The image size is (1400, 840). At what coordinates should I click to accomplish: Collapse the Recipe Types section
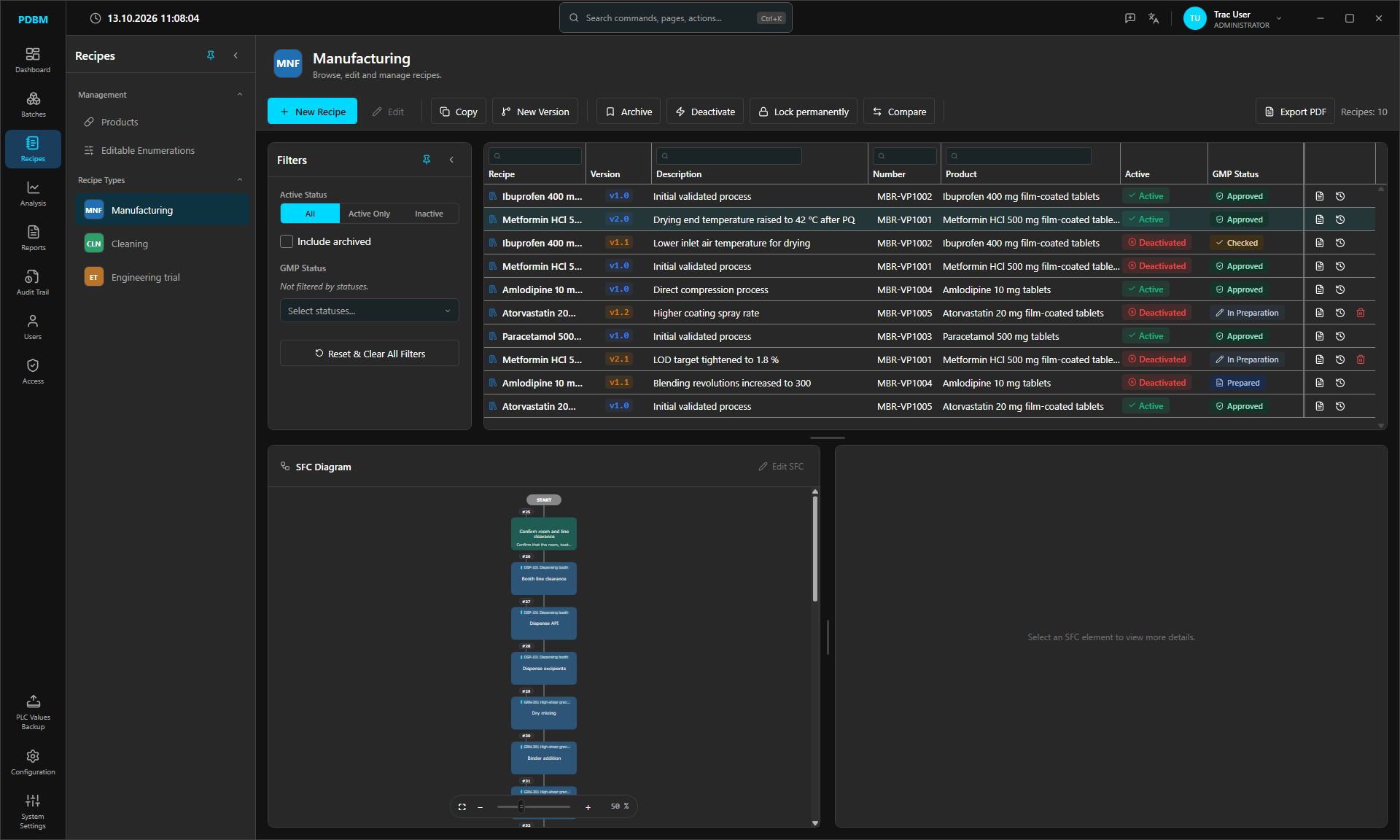pos(240,180)
